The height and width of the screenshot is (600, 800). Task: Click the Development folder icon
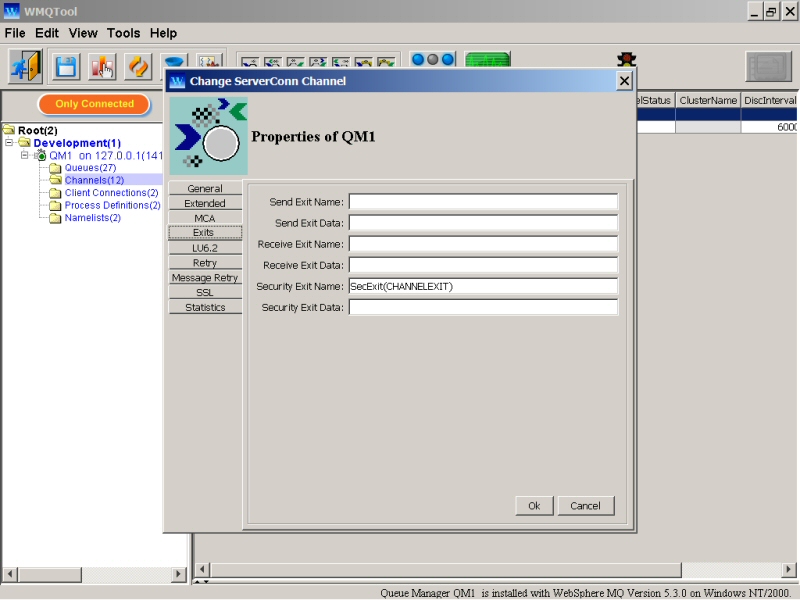[24, 142]
